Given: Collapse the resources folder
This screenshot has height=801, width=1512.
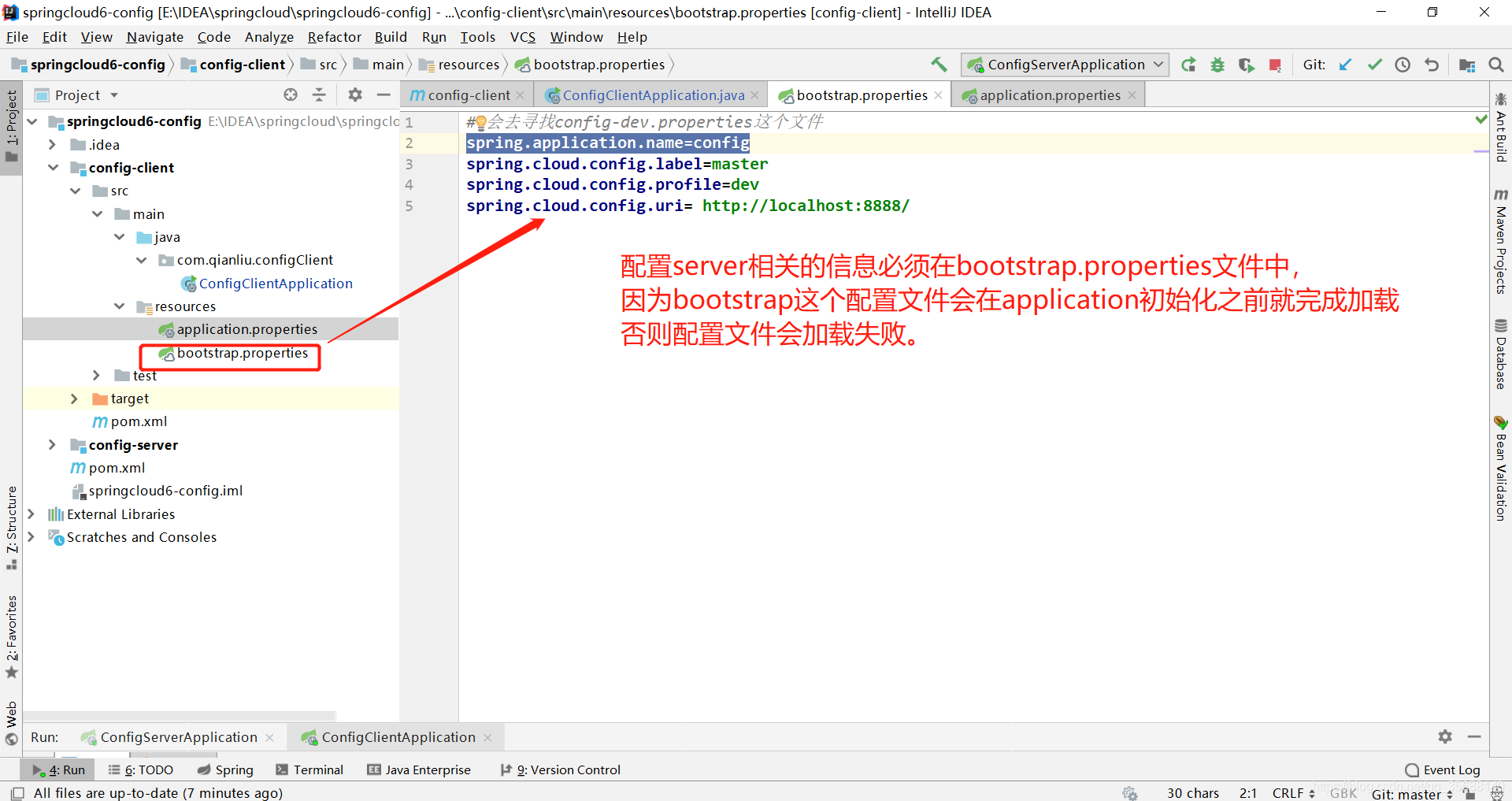Looking at the screenshot, I should click(x=119, y=306).
